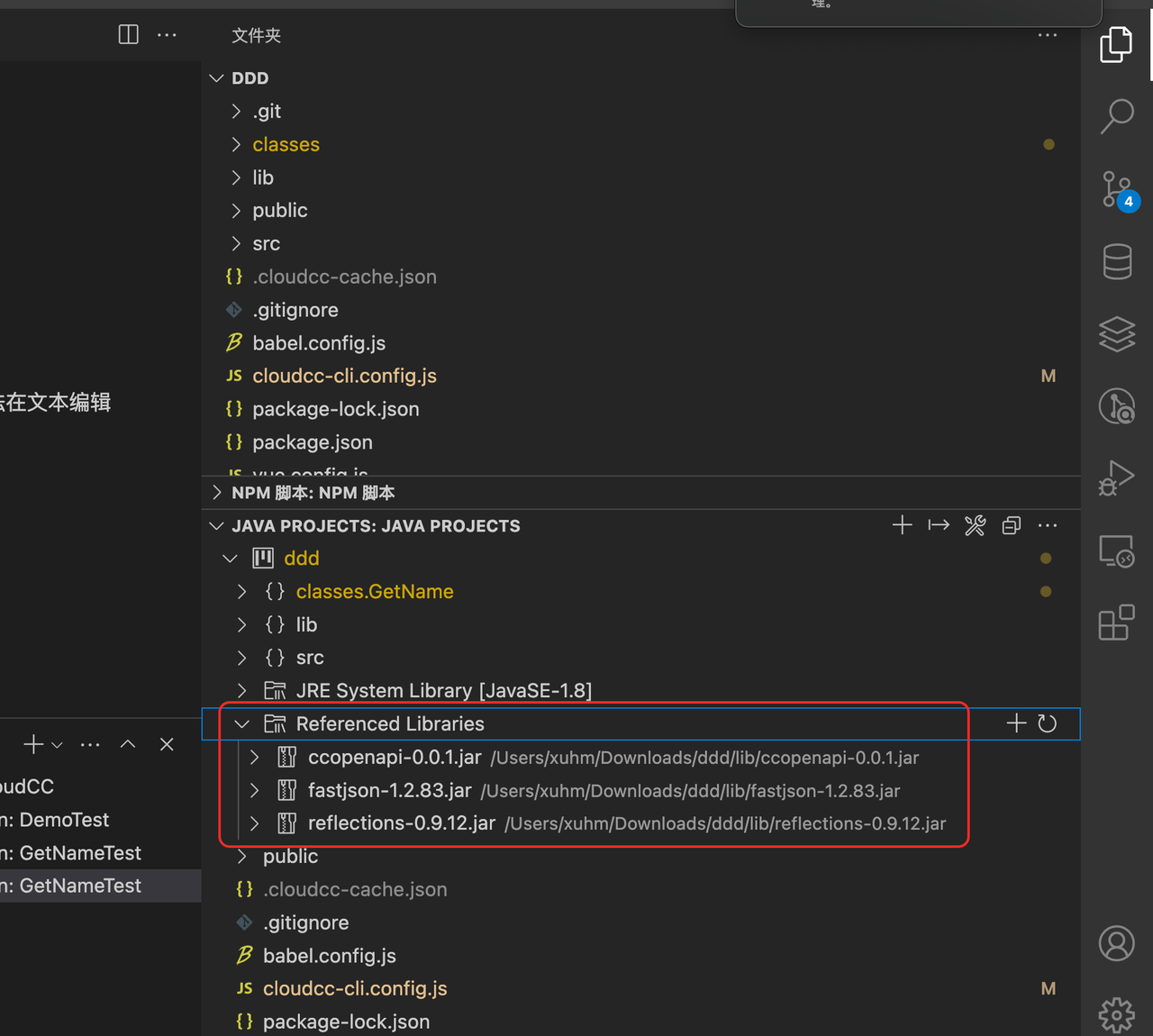Add a jar to Referenced Libraries
The height and width of the screenshot is (1036, 1153).
tap(1016, 723)
